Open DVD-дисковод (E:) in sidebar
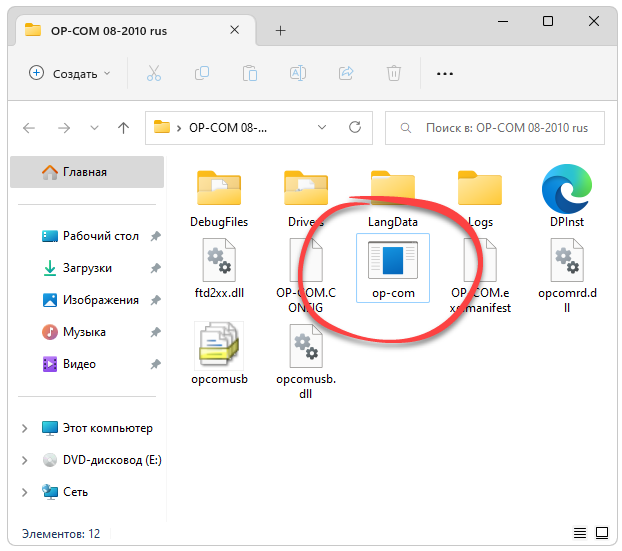Image resolution: width=622 pixels, height=551 pixels. click(102, 460)
